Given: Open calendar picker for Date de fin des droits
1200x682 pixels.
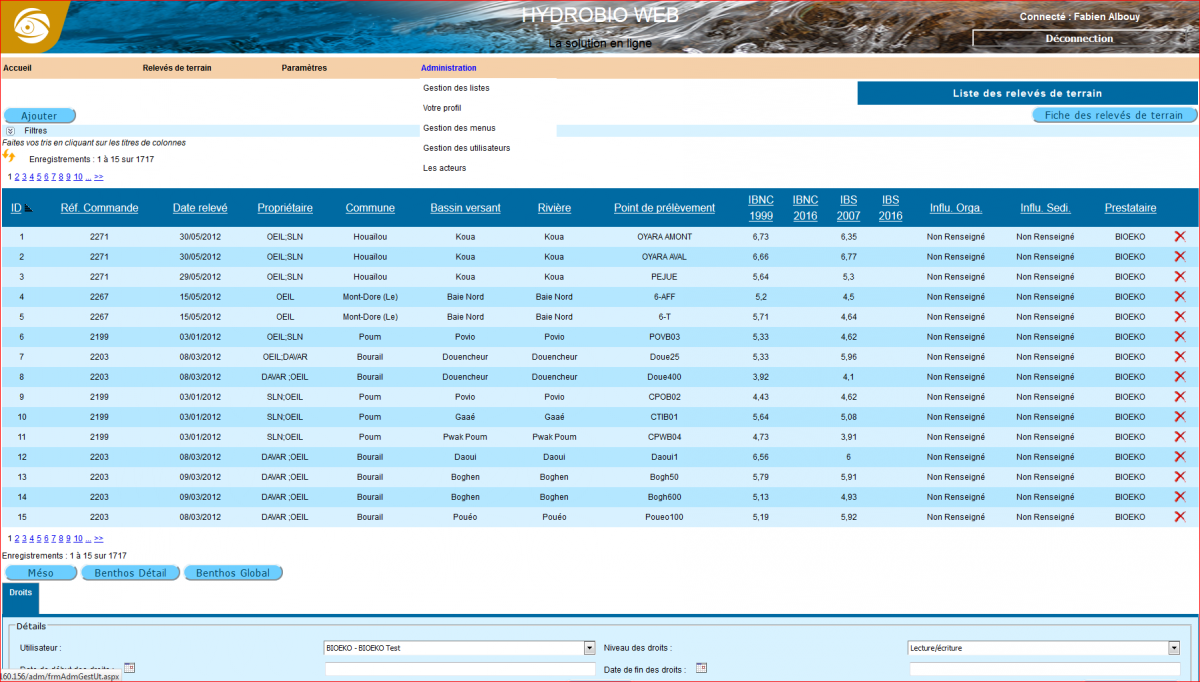Looking at the screenshot, I should pyautogui.click(x=701, y=668).
